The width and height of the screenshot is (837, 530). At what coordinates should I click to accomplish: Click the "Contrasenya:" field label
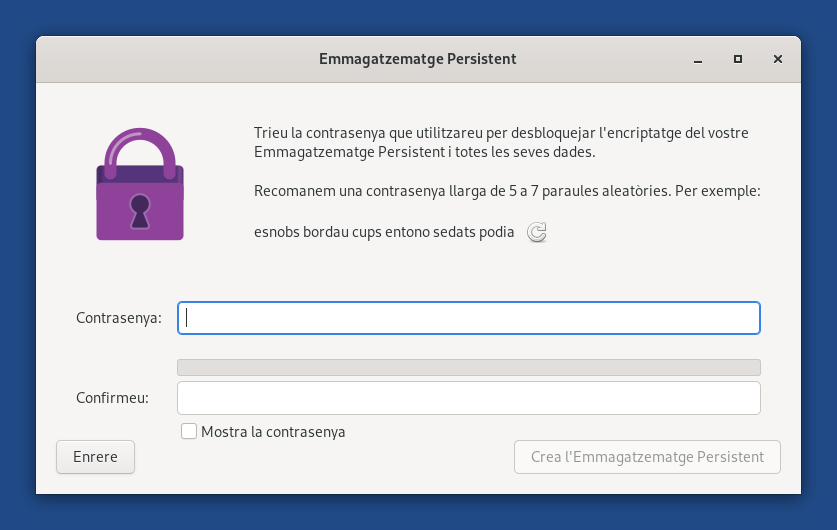pos(119,318)
